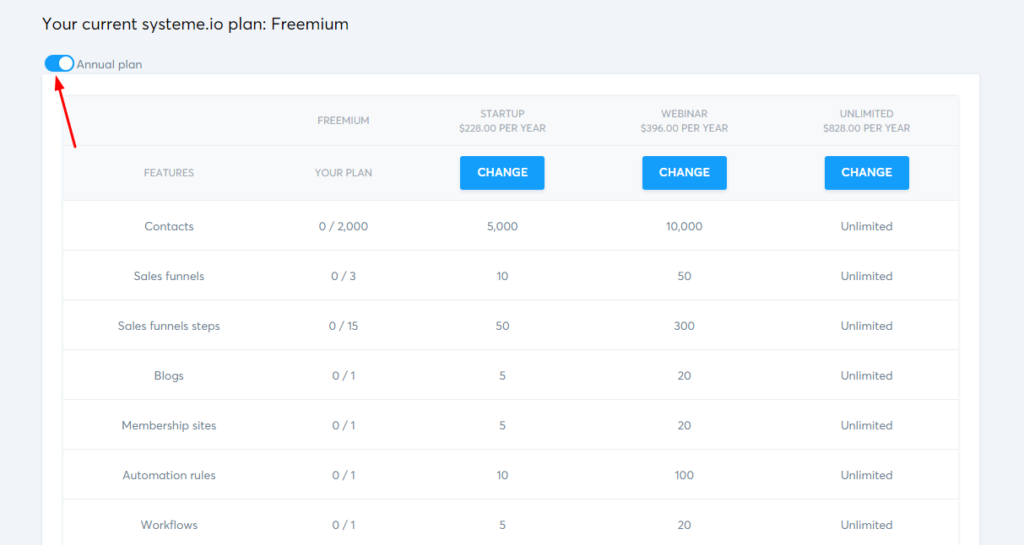
Task: Click the FEATURES column label
Action: click(169, 173)
